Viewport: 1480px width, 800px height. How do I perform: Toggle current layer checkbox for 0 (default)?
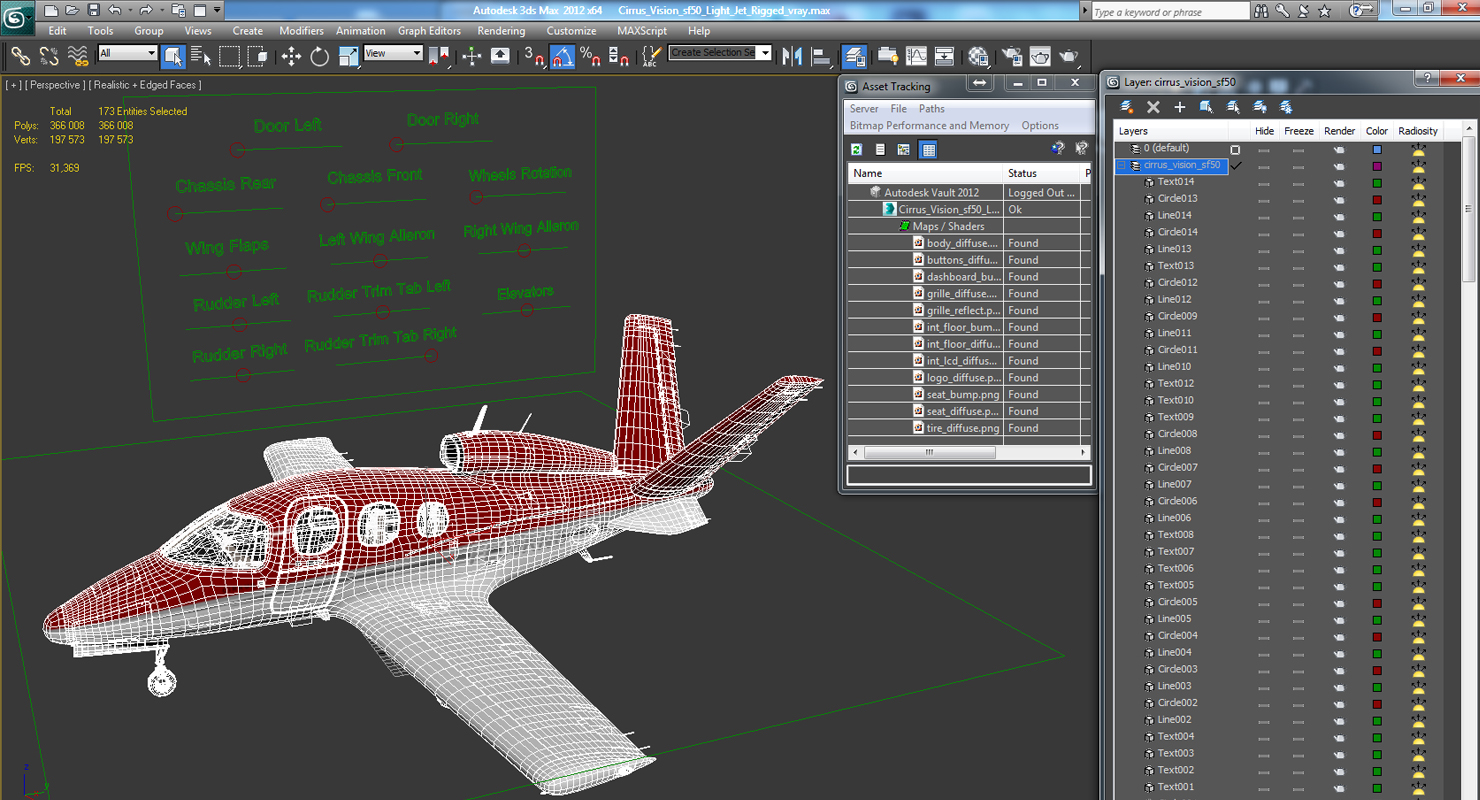coord(1235,149)
